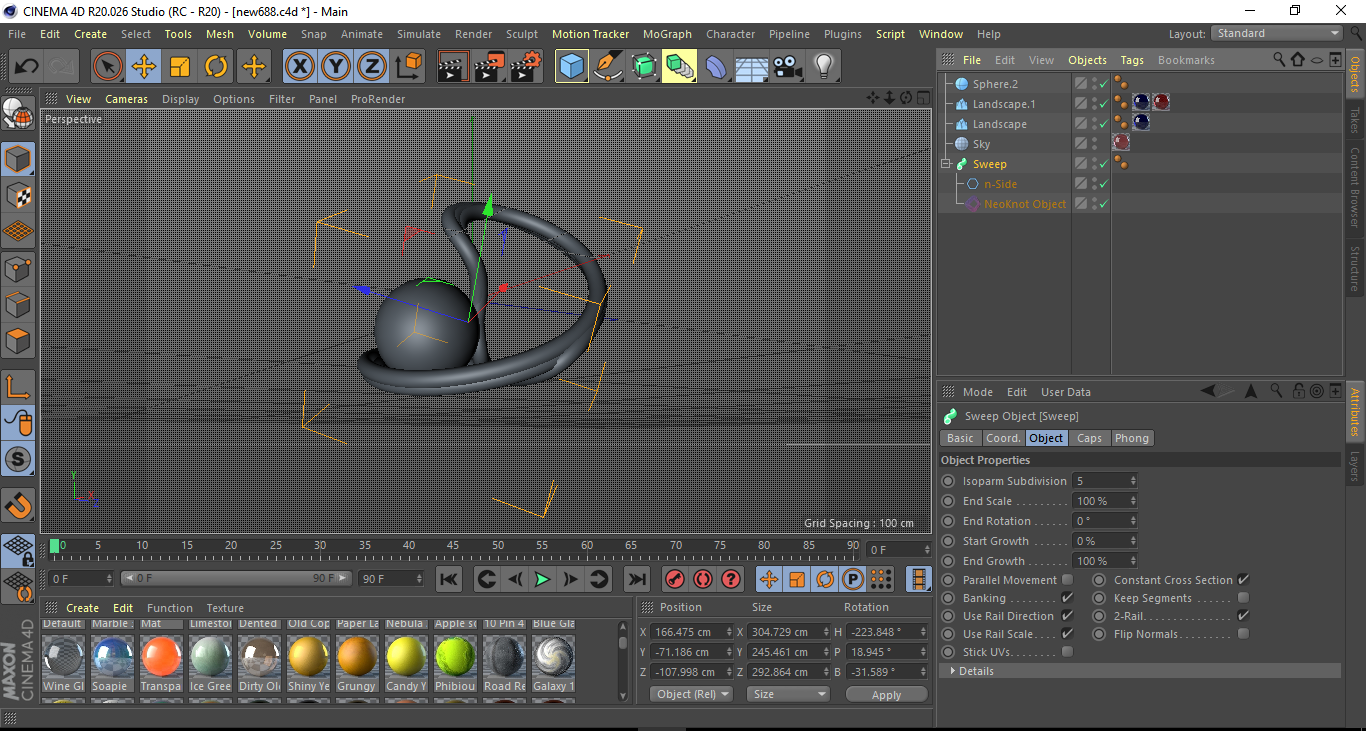Open ProRender viewport menu
Viewport: 1366px width, 731px height.
point(378,99)
